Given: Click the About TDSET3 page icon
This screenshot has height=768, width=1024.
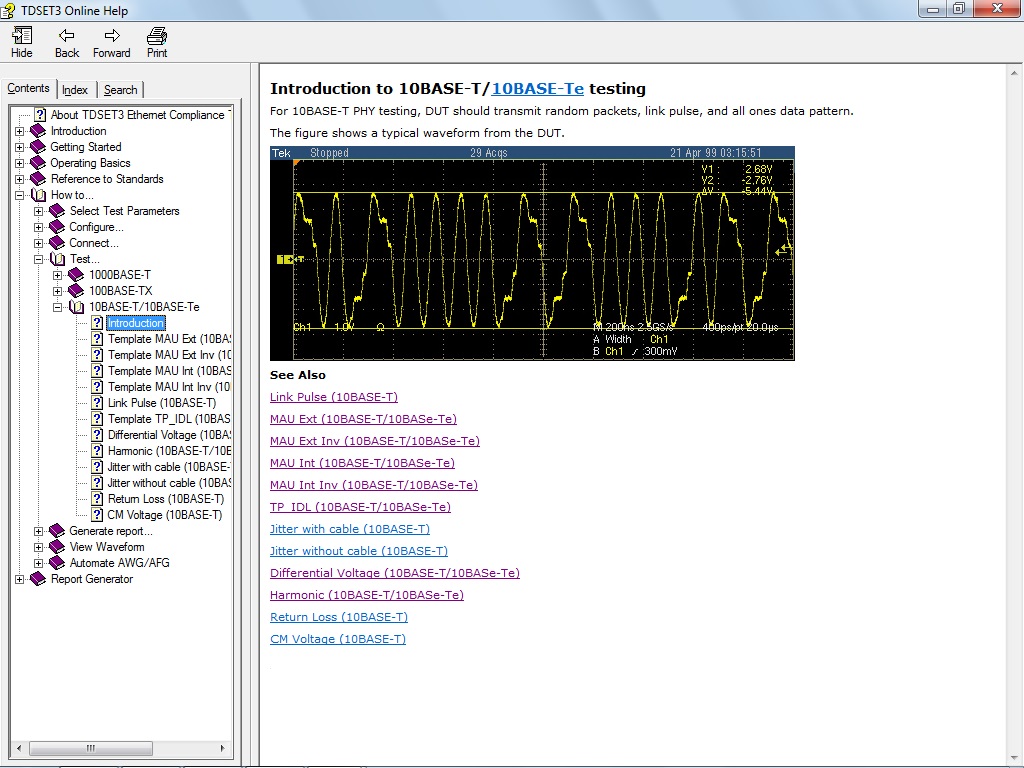Looking at the screenshot, I should [x=40, y=115].
